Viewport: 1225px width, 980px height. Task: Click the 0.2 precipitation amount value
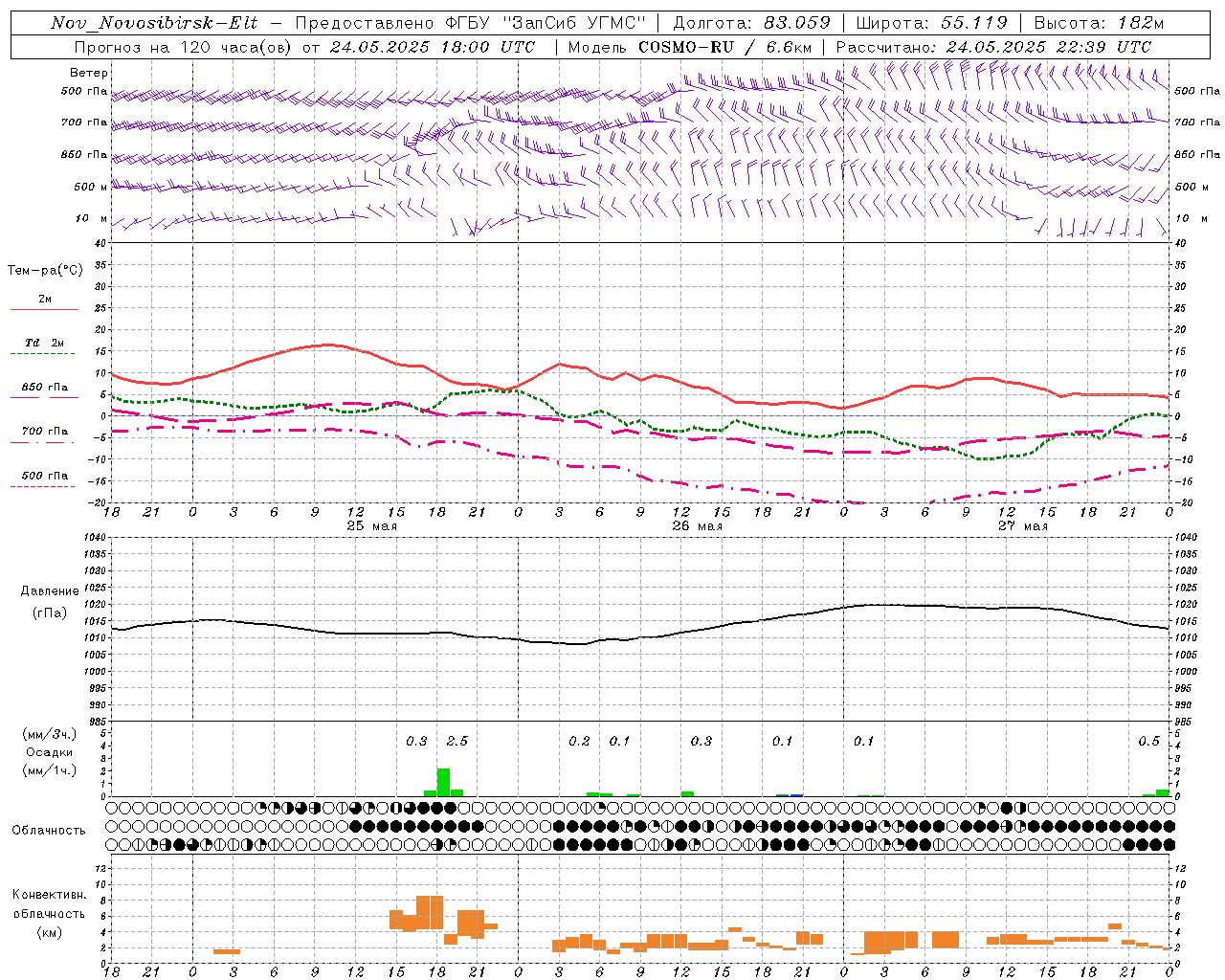(x=579, y=742)
